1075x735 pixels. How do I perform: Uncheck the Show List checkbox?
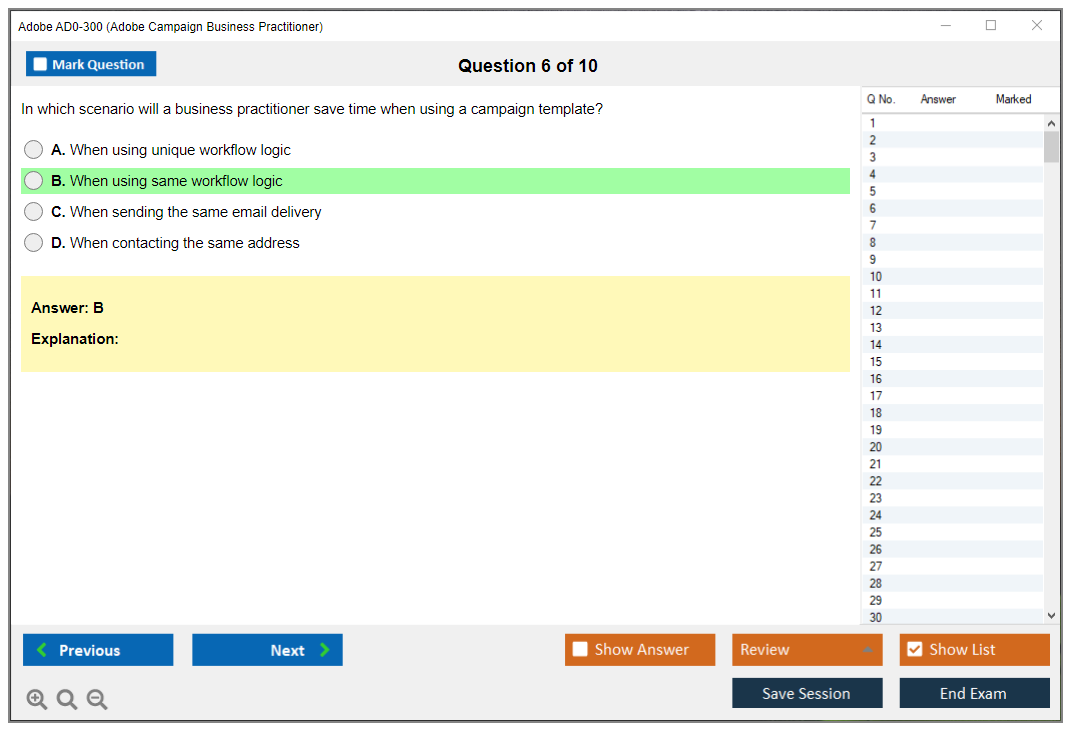[915, 650]
